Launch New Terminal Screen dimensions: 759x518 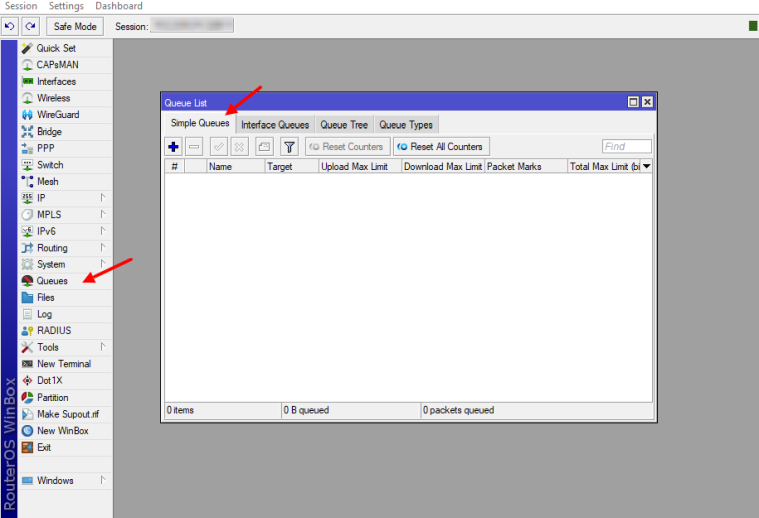click(65, 364)
